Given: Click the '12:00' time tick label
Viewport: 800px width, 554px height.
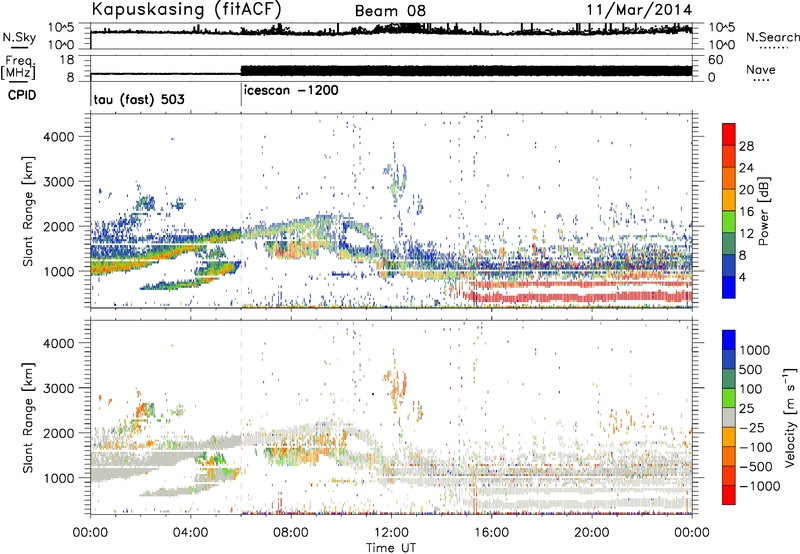Looking at the screenshot, I should pos(391,533).
